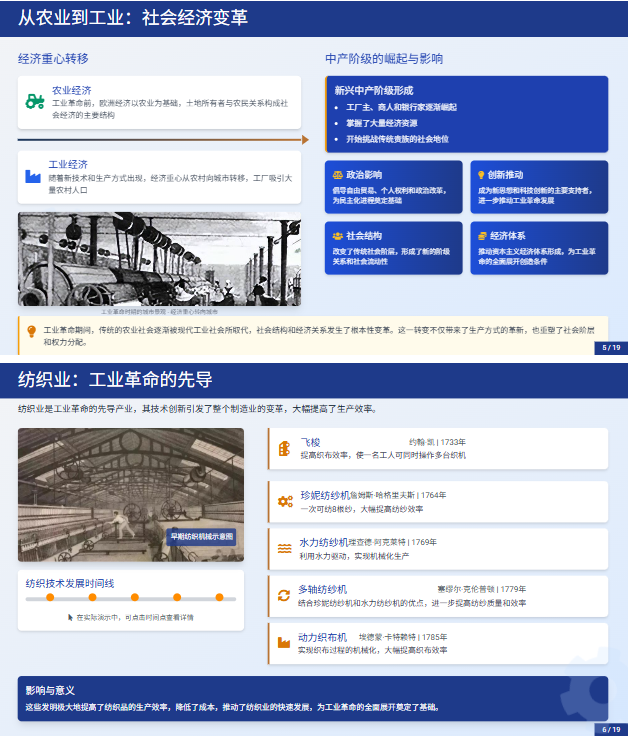Click the gears icon beside 珍妮纺纱机
The height and width of the screenshot is (736, 629).
pos(285,501)
